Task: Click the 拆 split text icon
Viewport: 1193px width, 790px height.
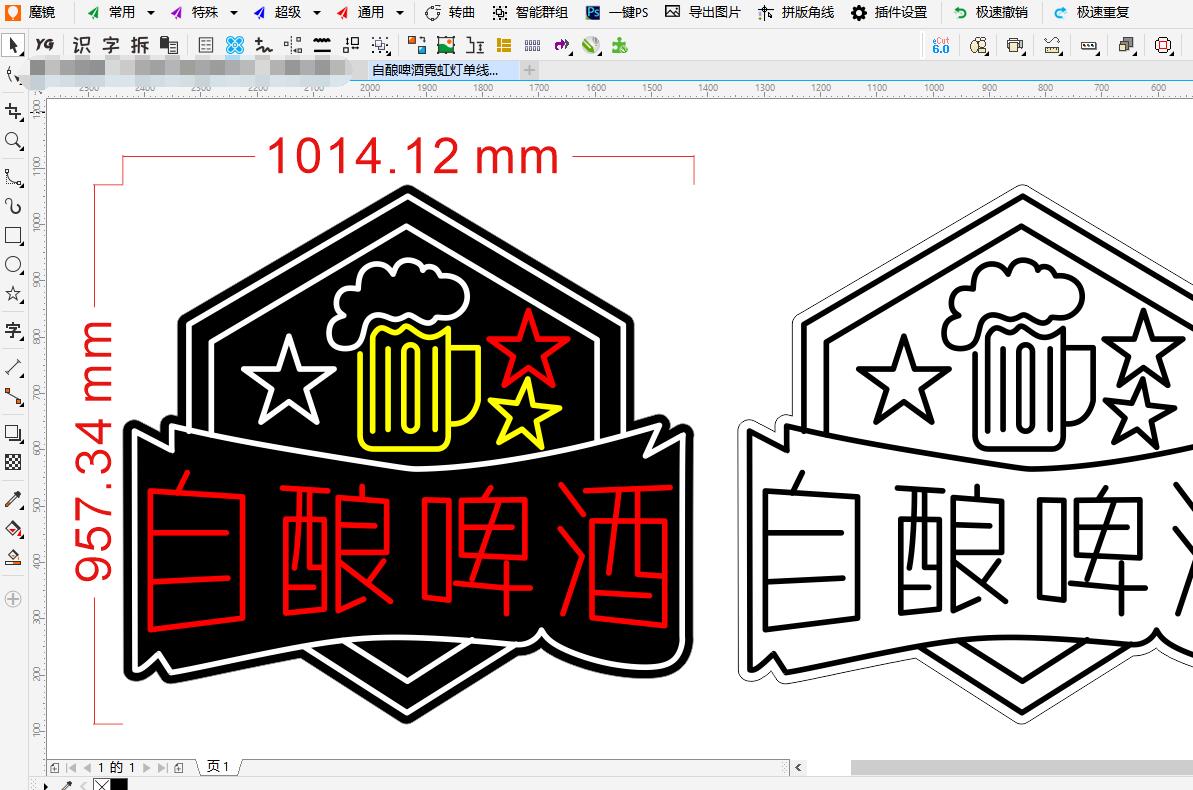Action: click(140, 46)
